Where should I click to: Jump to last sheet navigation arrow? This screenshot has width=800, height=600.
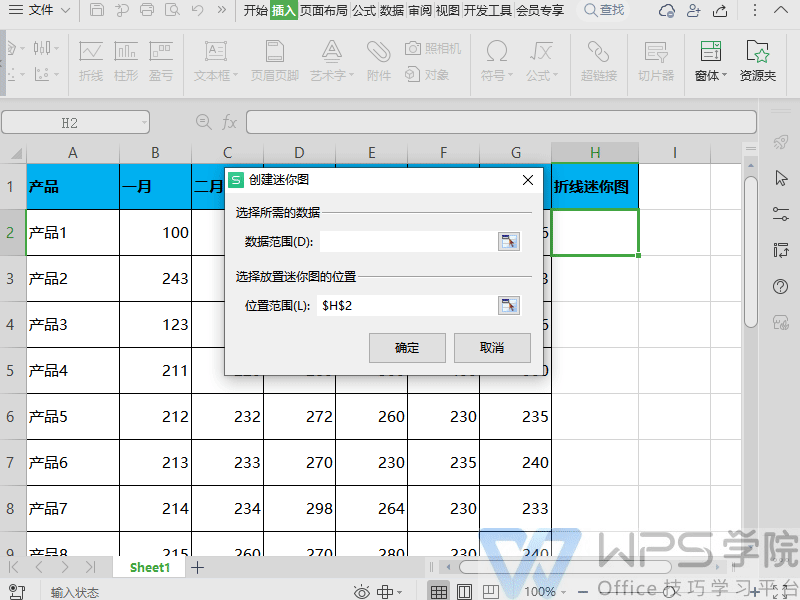tap(90, 567)
